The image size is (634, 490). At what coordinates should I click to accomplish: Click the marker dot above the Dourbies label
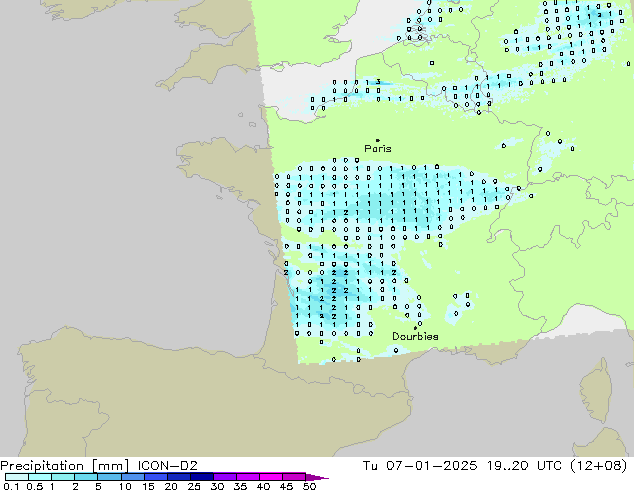415,328
